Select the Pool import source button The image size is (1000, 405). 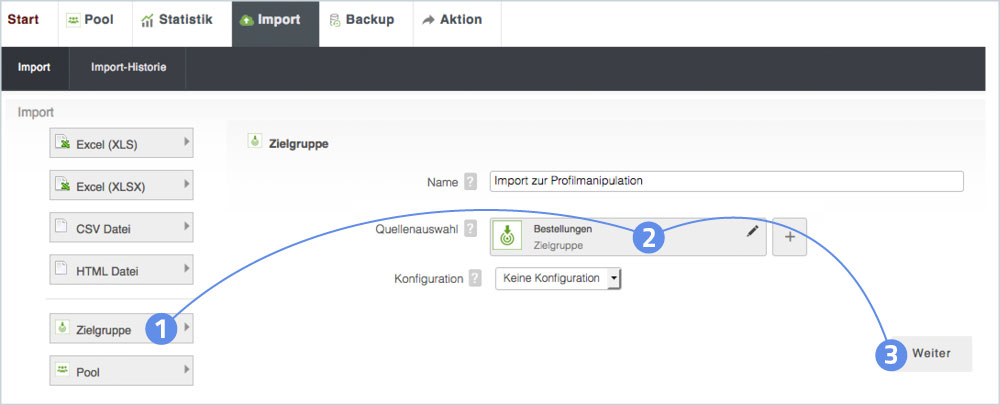click(x=121, y=371)
